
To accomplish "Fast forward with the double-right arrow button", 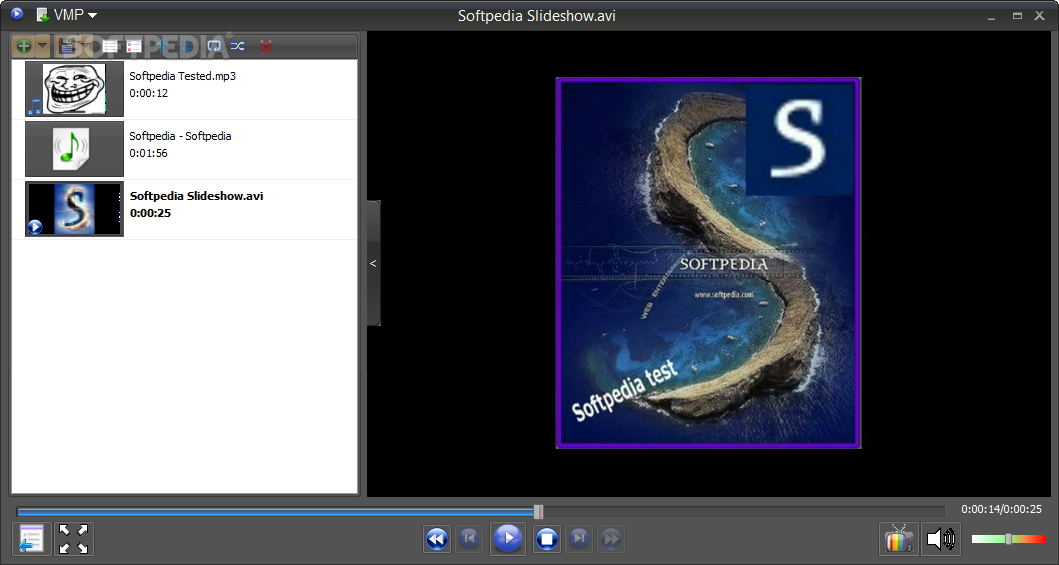I will point(611,539).
